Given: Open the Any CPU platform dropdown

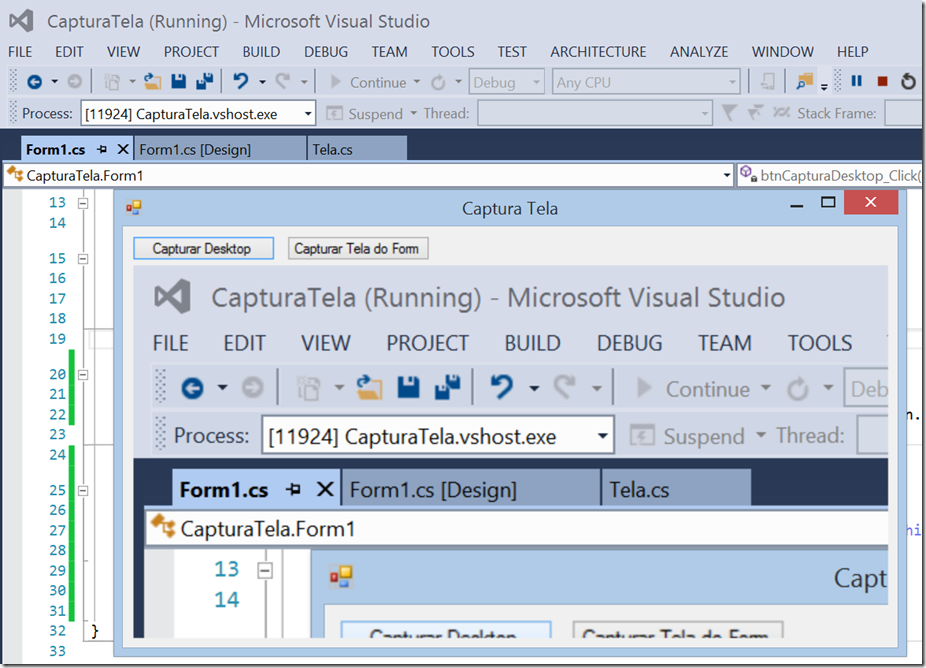Looking at the screenshot, I should 646,82.
